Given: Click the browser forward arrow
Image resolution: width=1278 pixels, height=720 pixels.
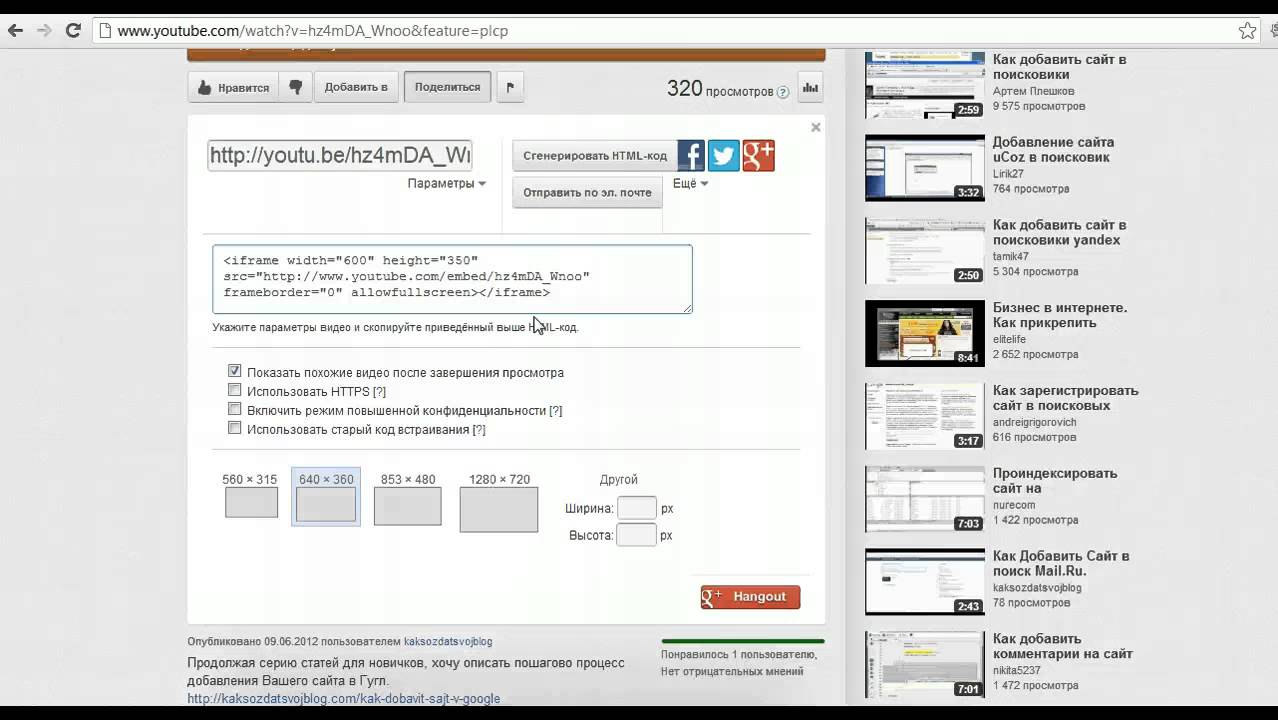Looking at the screenshot, I should tap(44, 30).
